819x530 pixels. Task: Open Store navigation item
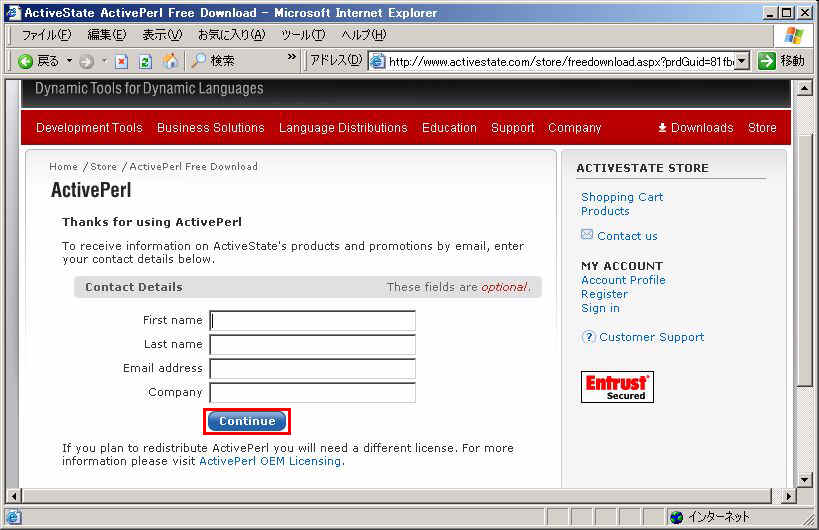pyautogui.click(x=762, y=128)
